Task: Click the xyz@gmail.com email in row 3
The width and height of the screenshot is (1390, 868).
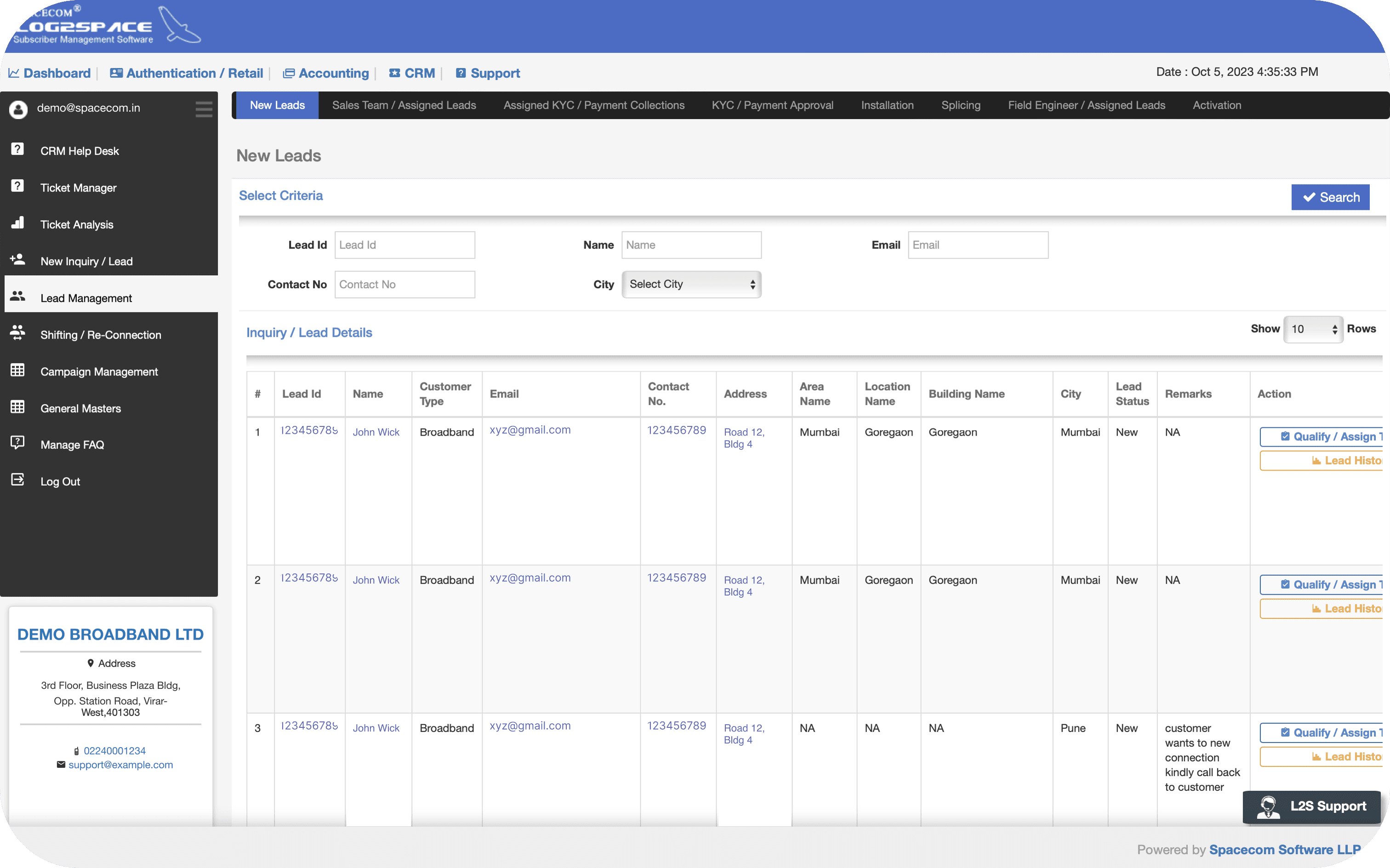Action: (530, 725)
